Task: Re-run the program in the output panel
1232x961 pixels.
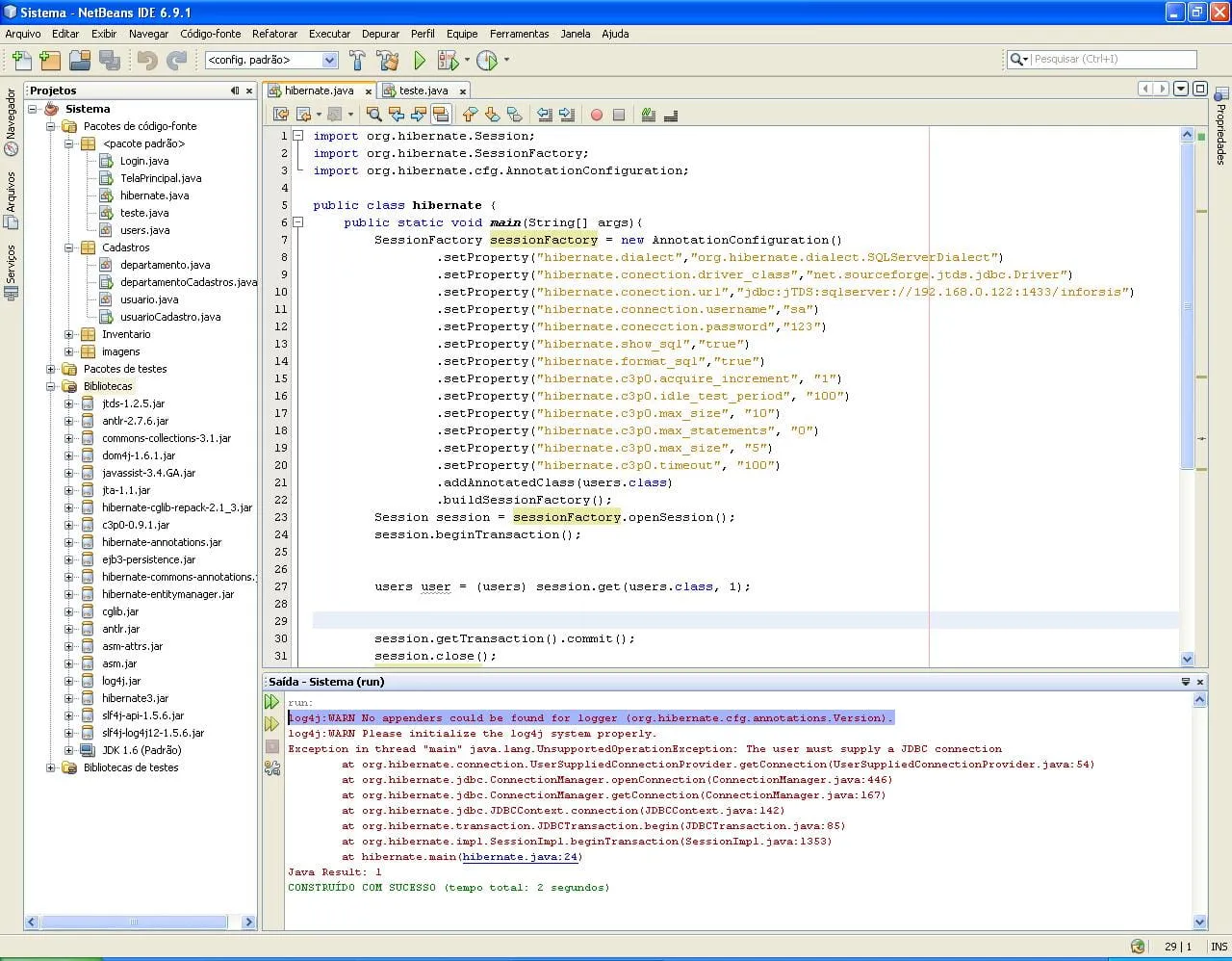Action: pos(272,703)
